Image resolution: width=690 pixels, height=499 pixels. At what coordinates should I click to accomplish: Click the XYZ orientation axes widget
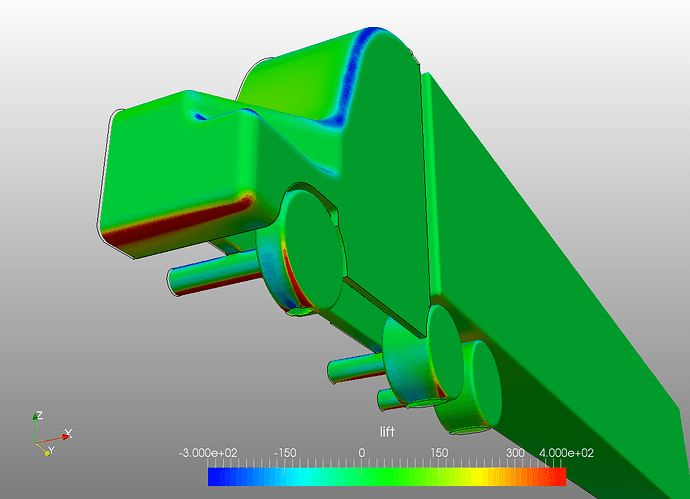tap(52, 433)
